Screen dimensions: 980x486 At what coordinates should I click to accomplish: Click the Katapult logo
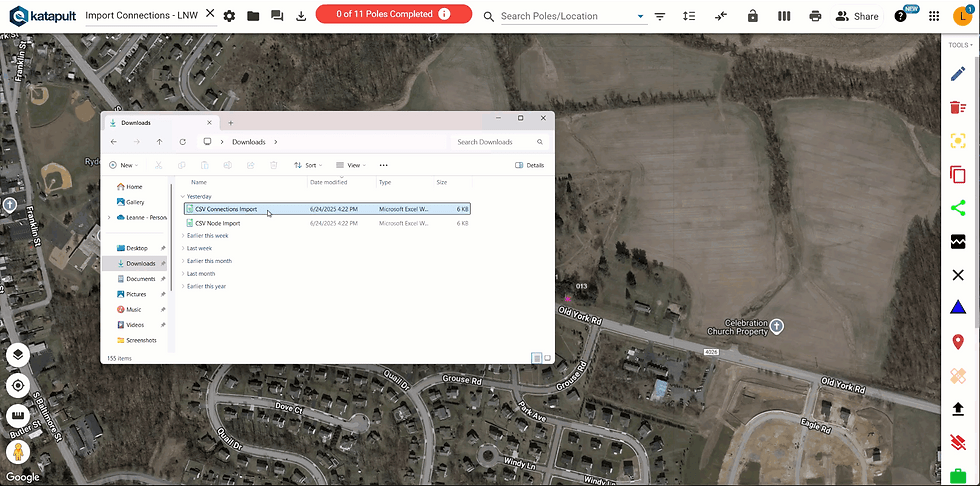tap(41, 16)
